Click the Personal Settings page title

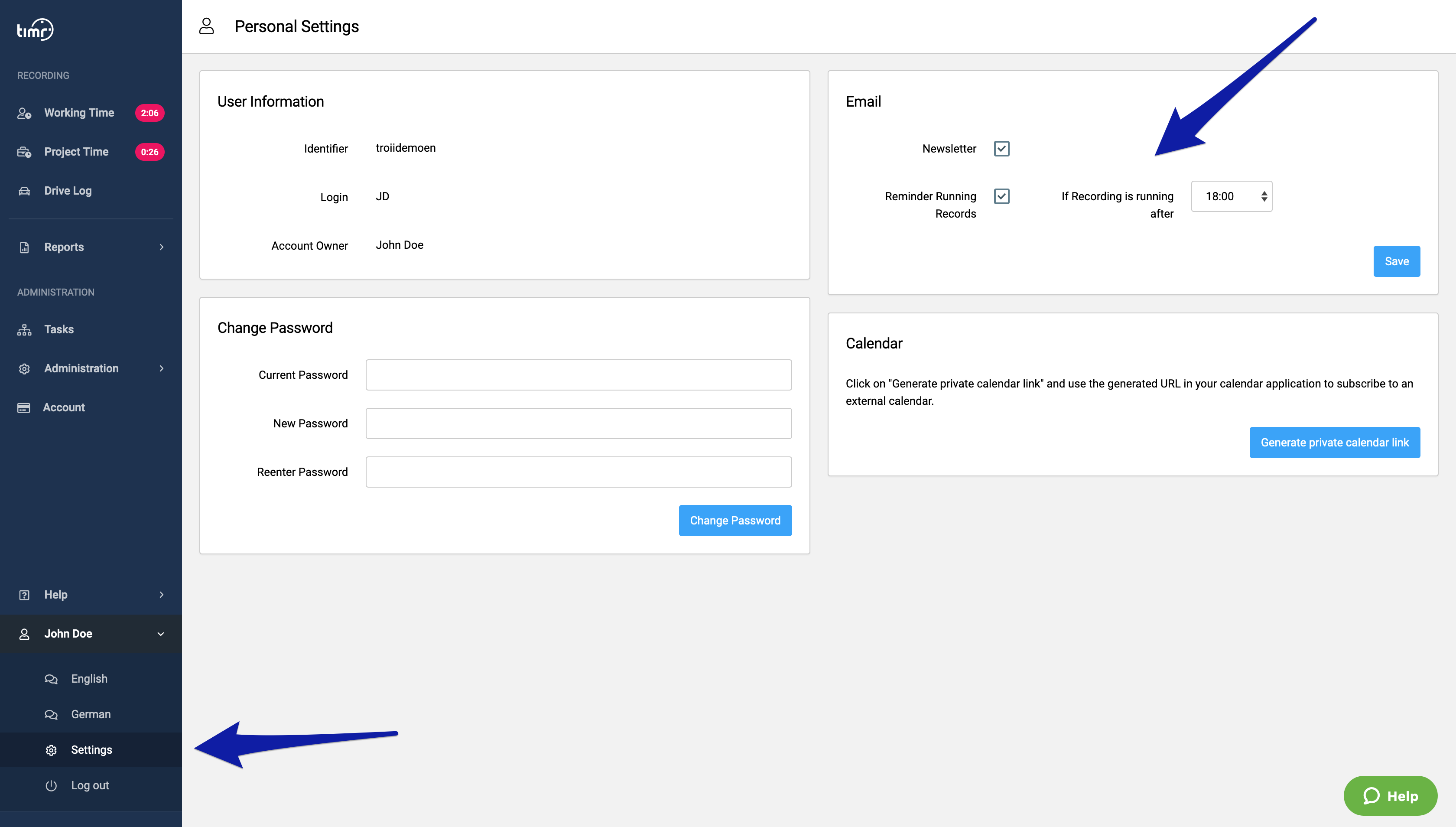(x=296, y=26)
